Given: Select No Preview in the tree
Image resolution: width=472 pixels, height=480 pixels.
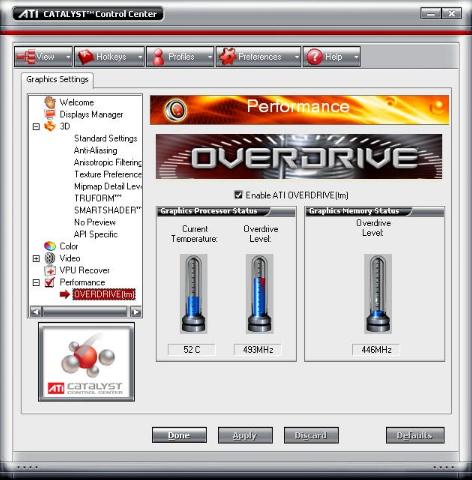Looking at the screenshot, I should pyautogui.click(x=95, y=222).
